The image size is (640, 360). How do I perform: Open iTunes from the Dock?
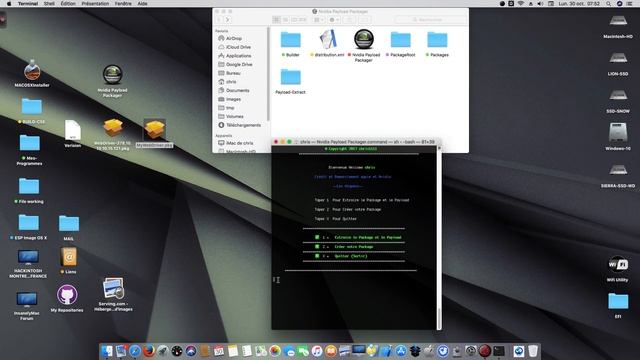point(317,351)
